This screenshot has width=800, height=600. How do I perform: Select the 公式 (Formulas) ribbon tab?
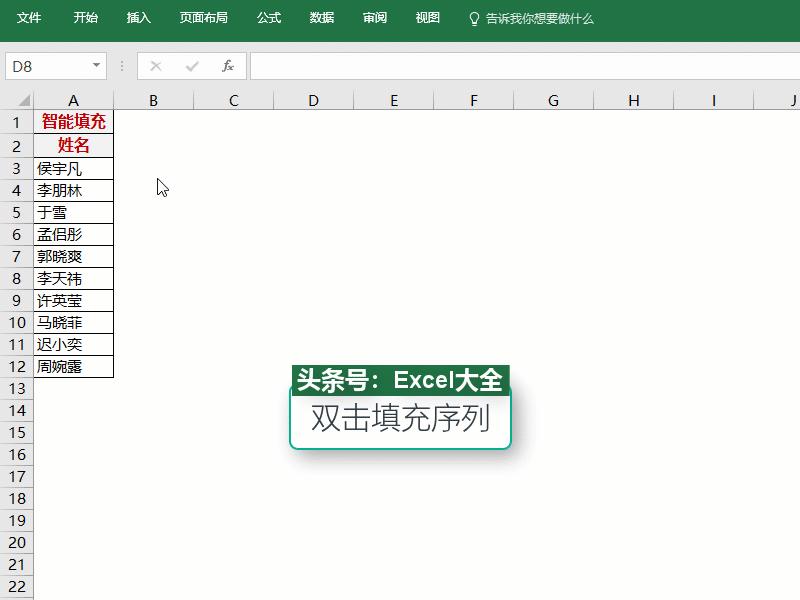tap(268, 17)
